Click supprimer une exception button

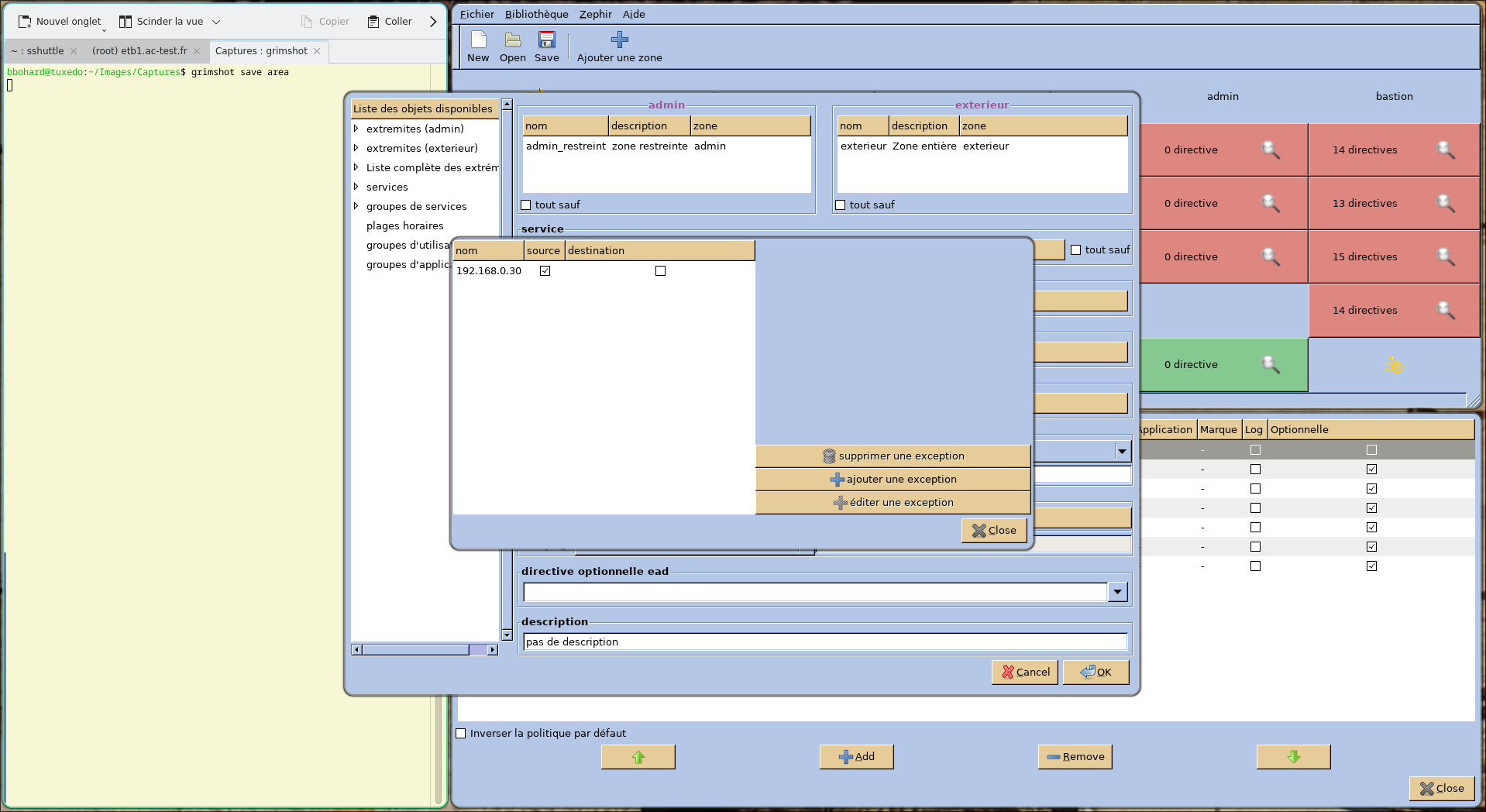[x=893, y=456]
